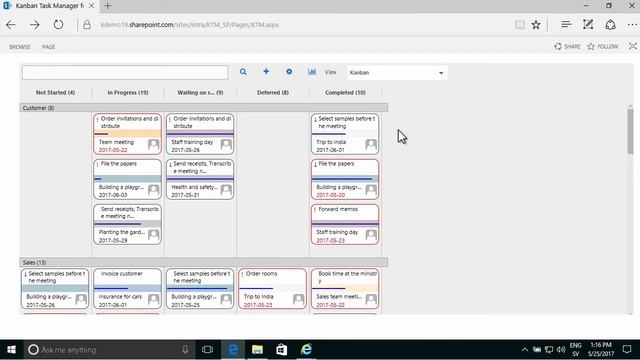Click avatar on Sales team meeti... card
The height and width of the screenshot is (360, 640).
click(371, 300)
